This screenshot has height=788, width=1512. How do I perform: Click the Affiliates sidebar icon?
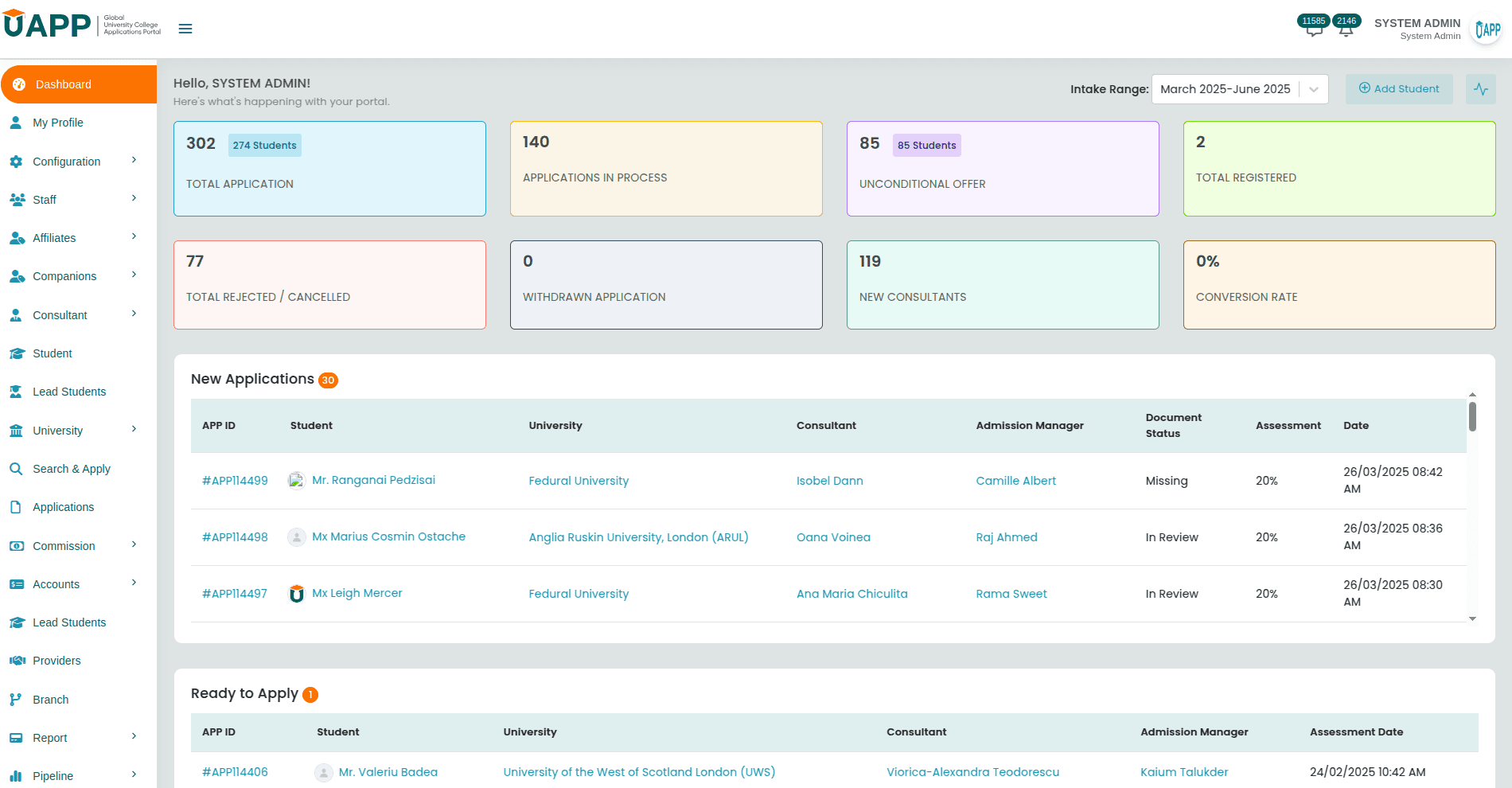tap(17, 238)
